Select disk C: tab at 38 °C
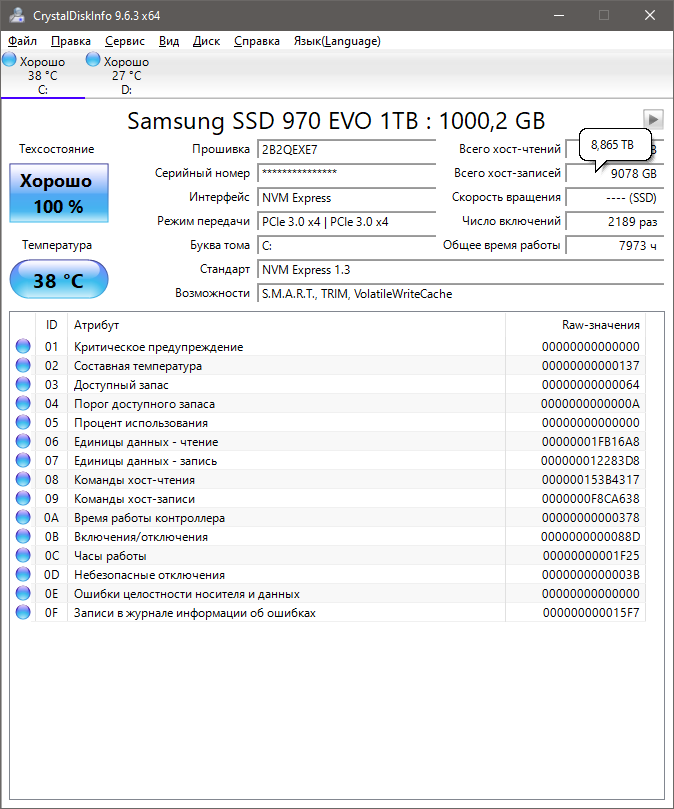Image resolution: width=674 pixels, height=809 pixels. tap(43, 74)
